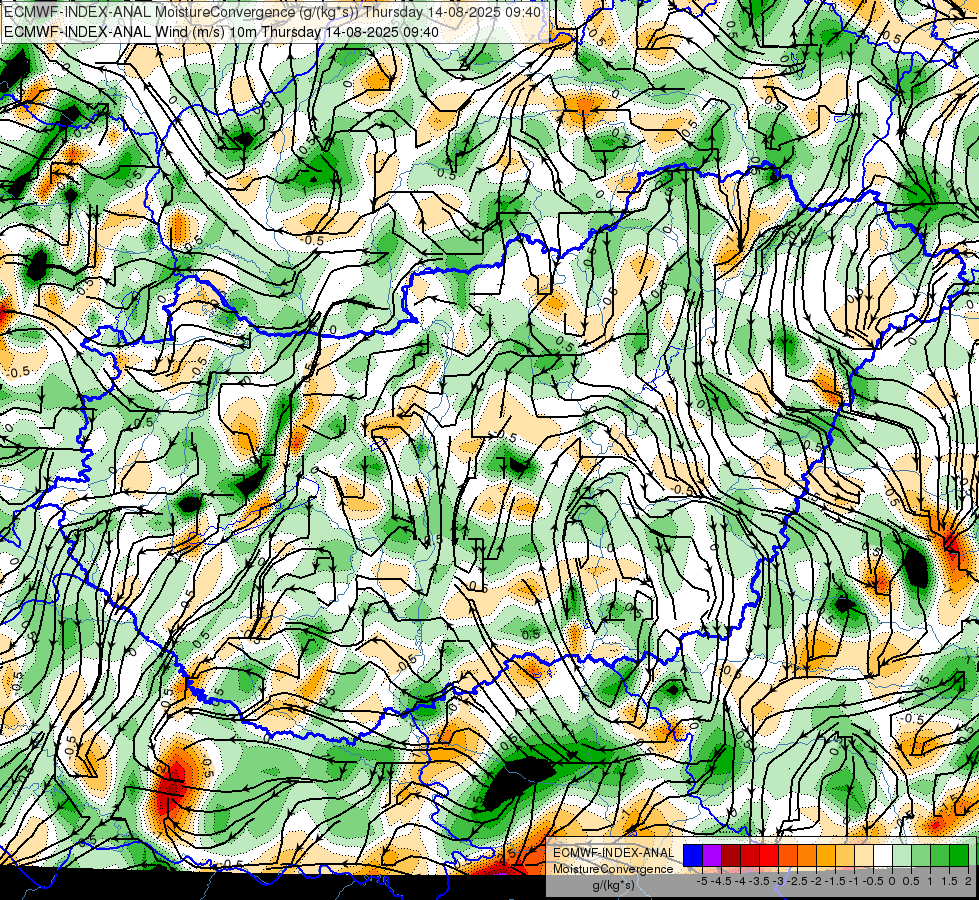Click the pale peach swatch between -1 and -0.5
This screenshot has height=900, width=979.
(x=864, y=855)
